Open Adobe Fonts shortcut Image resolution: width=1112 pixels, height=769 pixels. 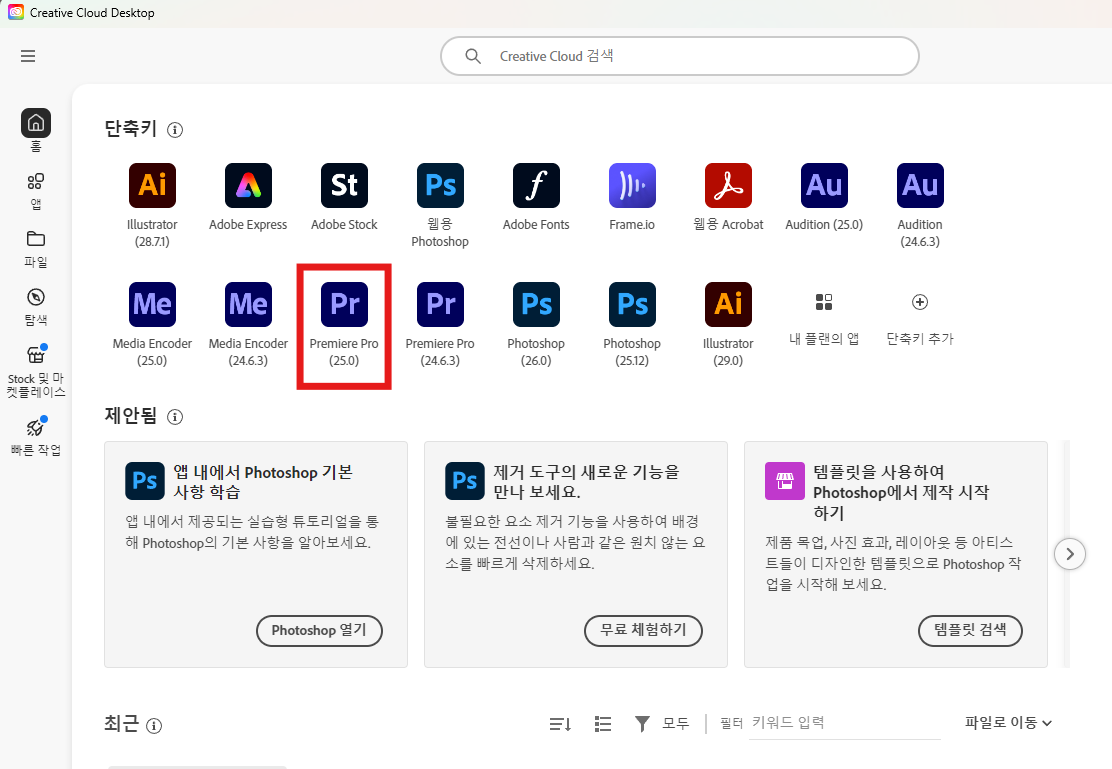[x=536, y=186]
